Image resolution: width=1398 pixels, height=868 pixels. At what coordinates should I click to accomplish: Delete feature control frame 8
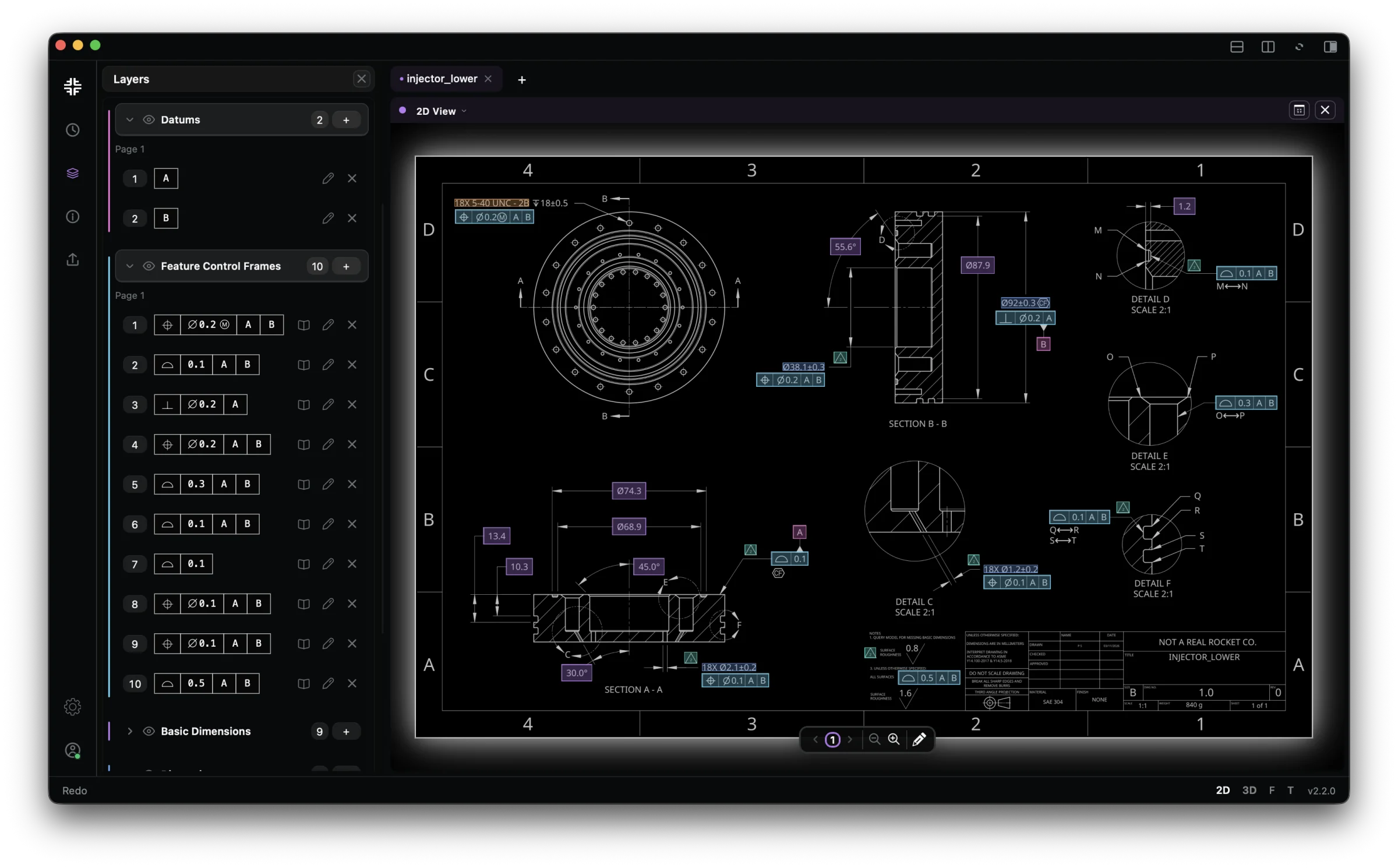point(352,604)
